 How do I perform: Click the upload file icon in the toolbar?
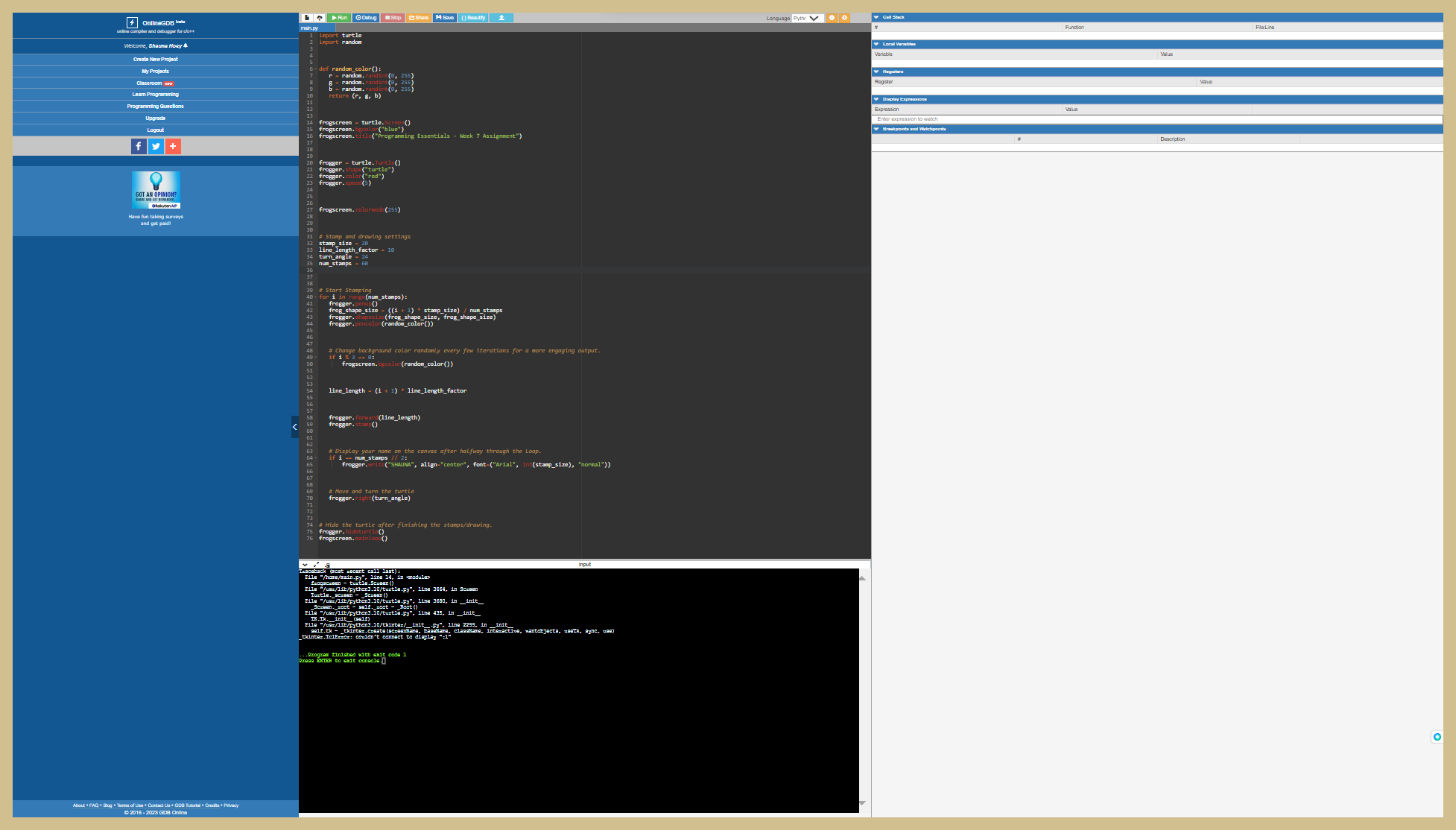[319, 18]
